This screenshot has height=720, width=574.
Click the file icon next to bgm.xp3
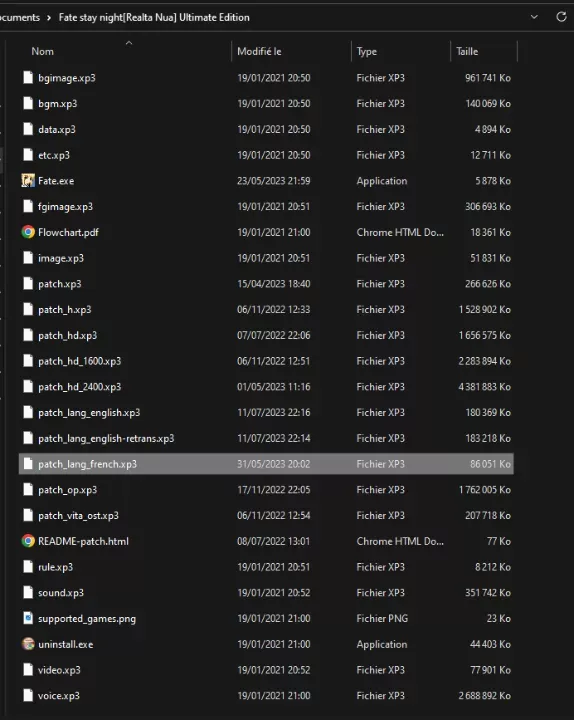28,103
